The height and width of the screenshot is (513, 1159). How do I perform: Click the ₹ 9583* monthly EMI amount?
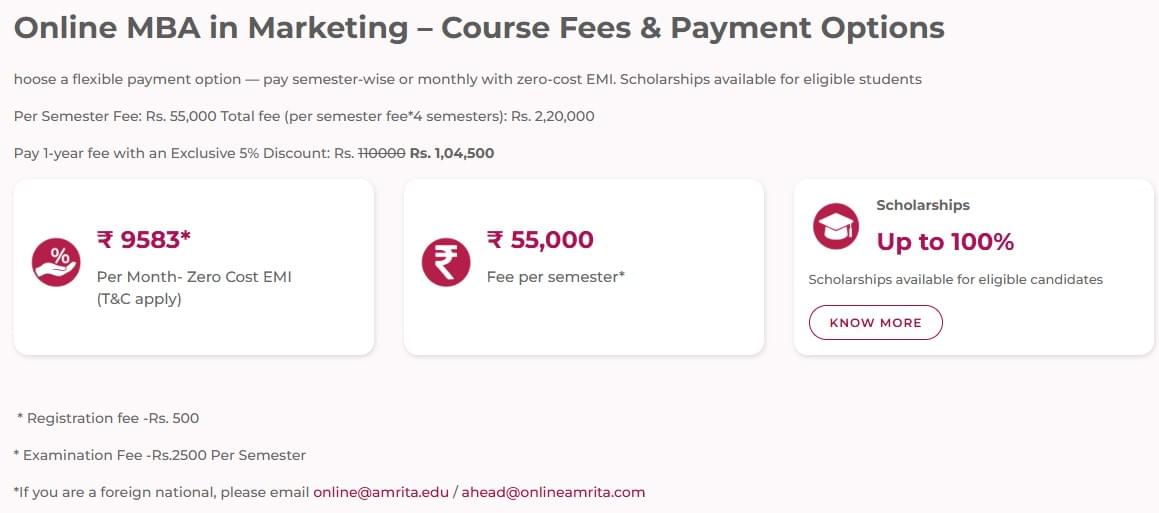pyautogui.click(x=143, y=239)
